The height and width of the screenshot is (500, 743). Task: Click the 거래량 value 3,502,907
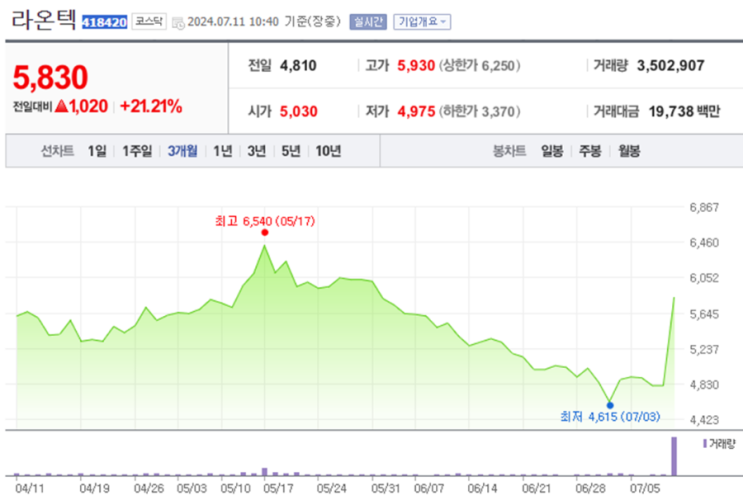tap(671, 65)
